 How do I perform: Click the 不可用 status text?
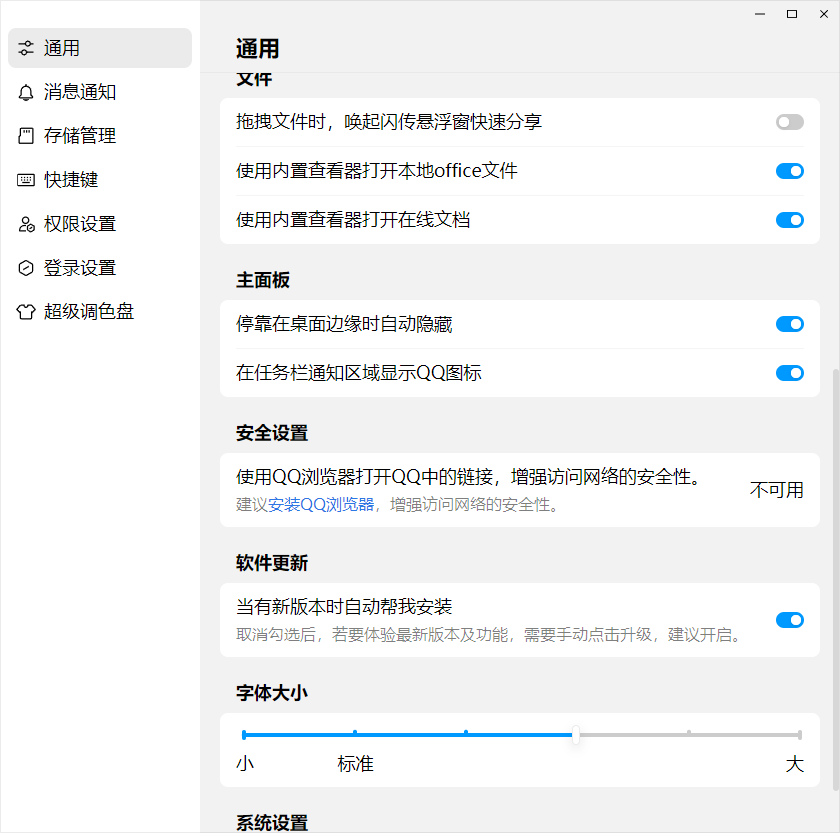pyautogui.click(x=777, y=490)
